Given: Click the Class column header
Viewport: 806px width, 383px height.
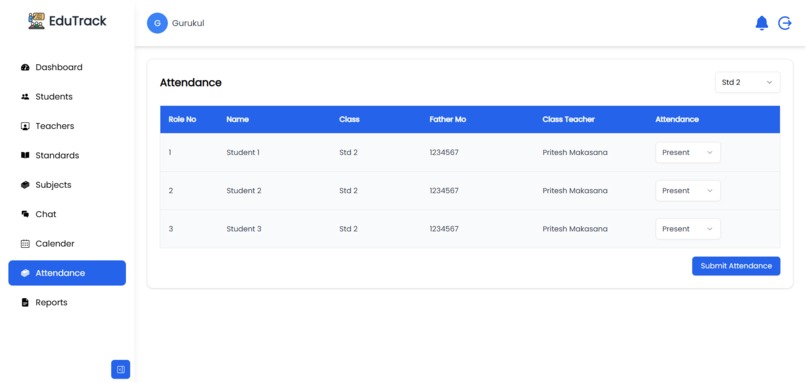Looking at the screenshot, I should click(x=350, y=119).
